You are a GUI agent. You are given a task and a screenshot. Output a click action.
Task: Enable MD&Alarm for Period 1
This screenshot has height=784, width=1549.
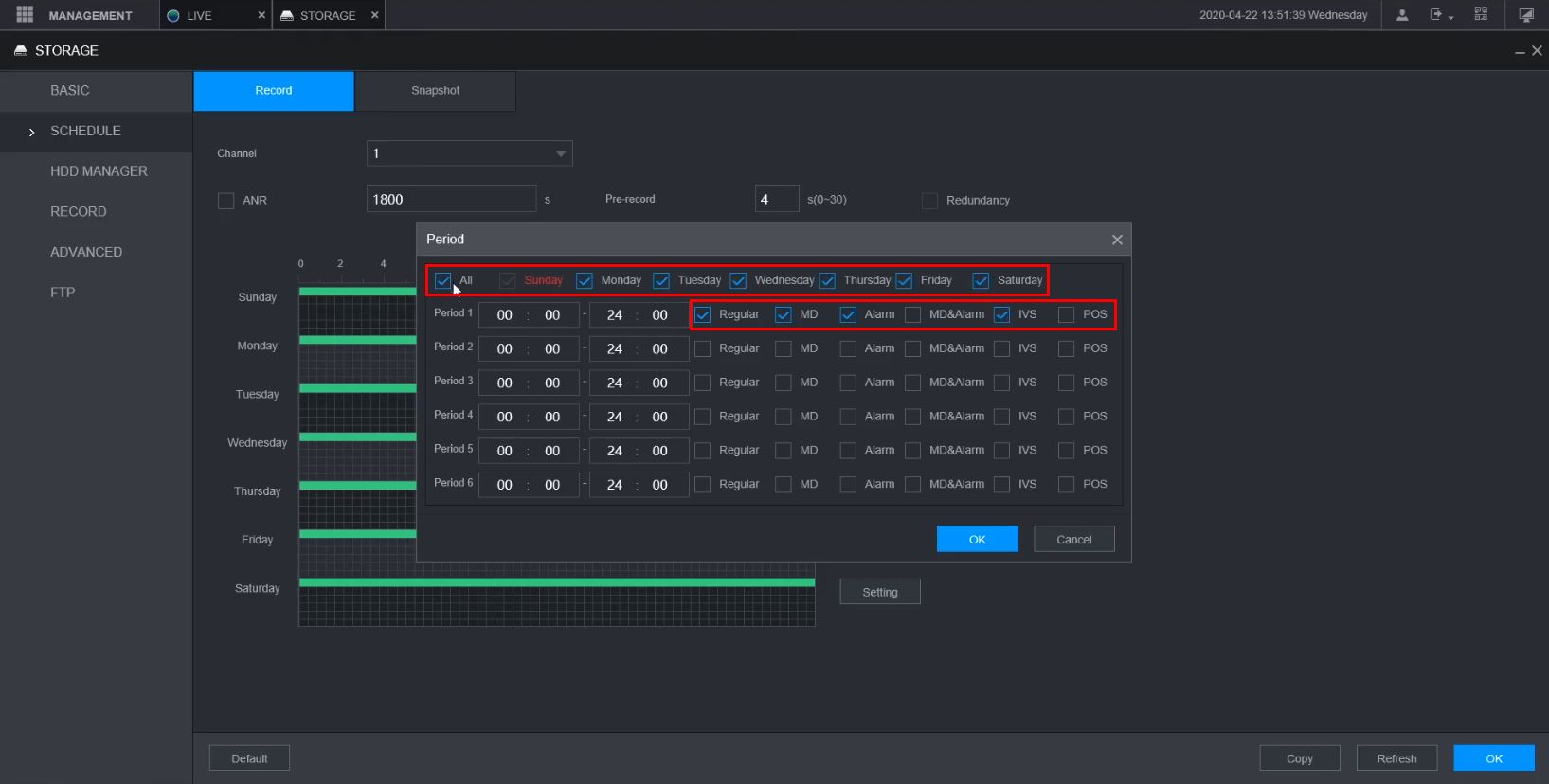[913, 315]
